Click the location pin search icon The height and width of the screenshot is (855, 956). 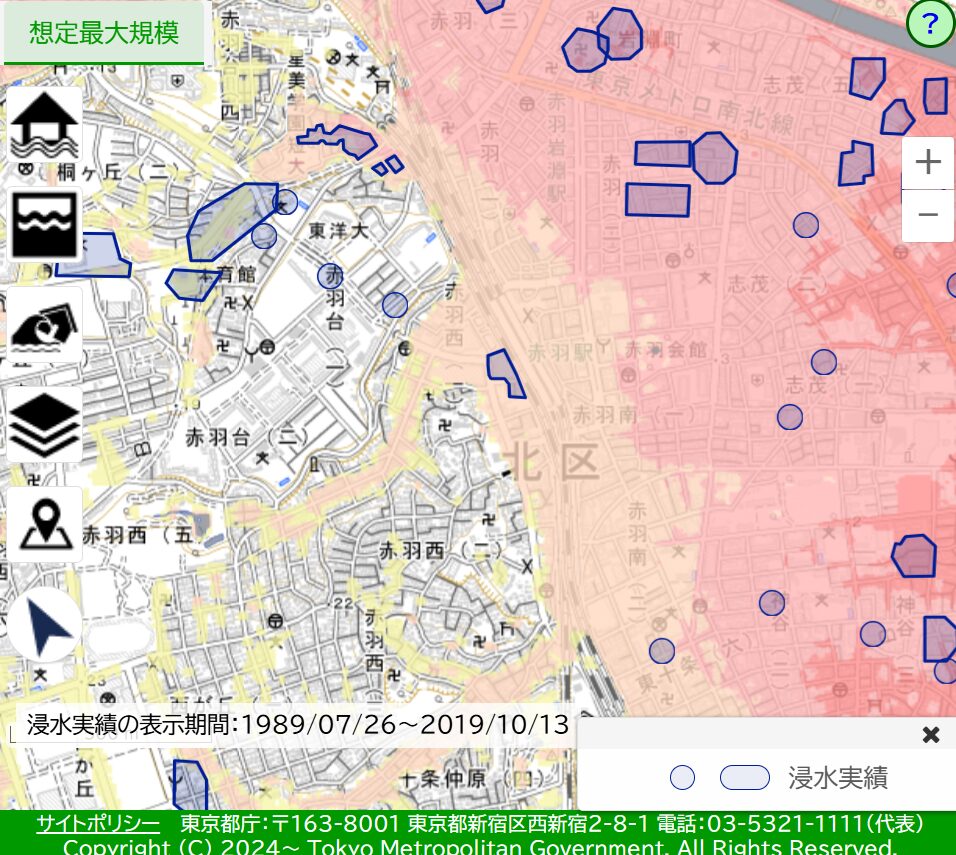coord(45,524)
